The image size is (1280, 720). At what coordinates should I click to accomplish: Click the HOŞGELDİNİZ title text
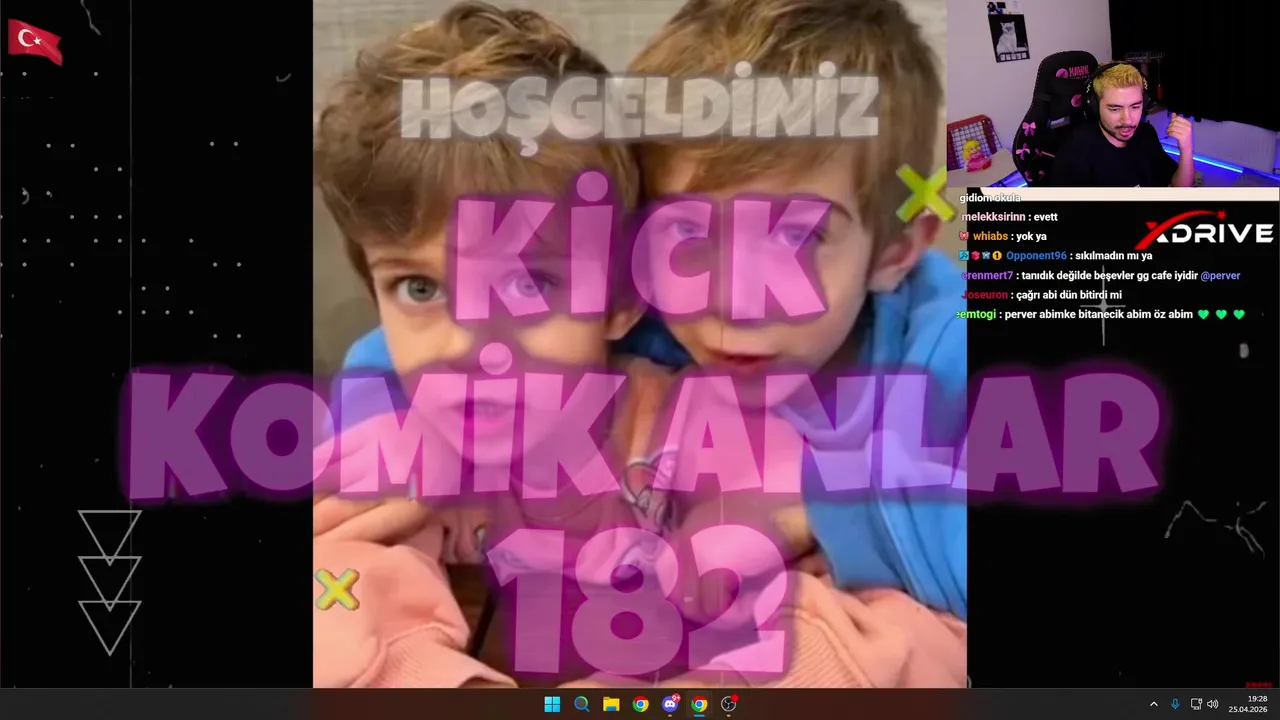(x=639, y=109)
